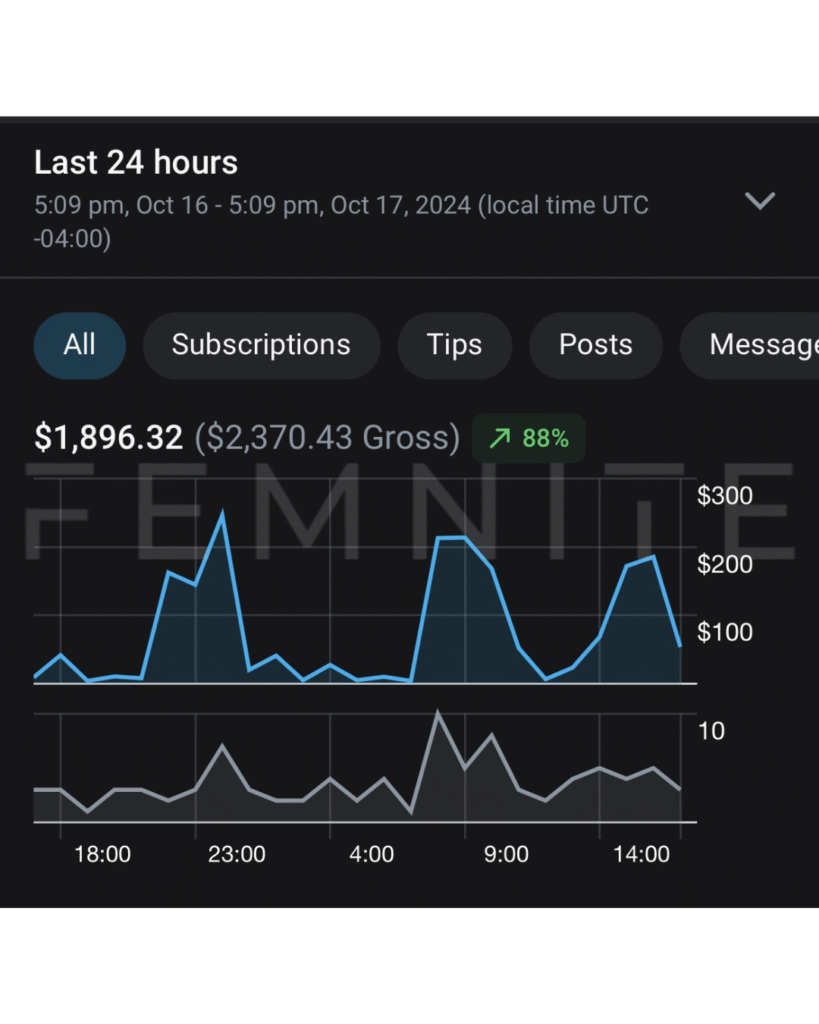Select the All filter tab
The height and width of the screenshot is (1024, 819).
(x=80, y=345)
